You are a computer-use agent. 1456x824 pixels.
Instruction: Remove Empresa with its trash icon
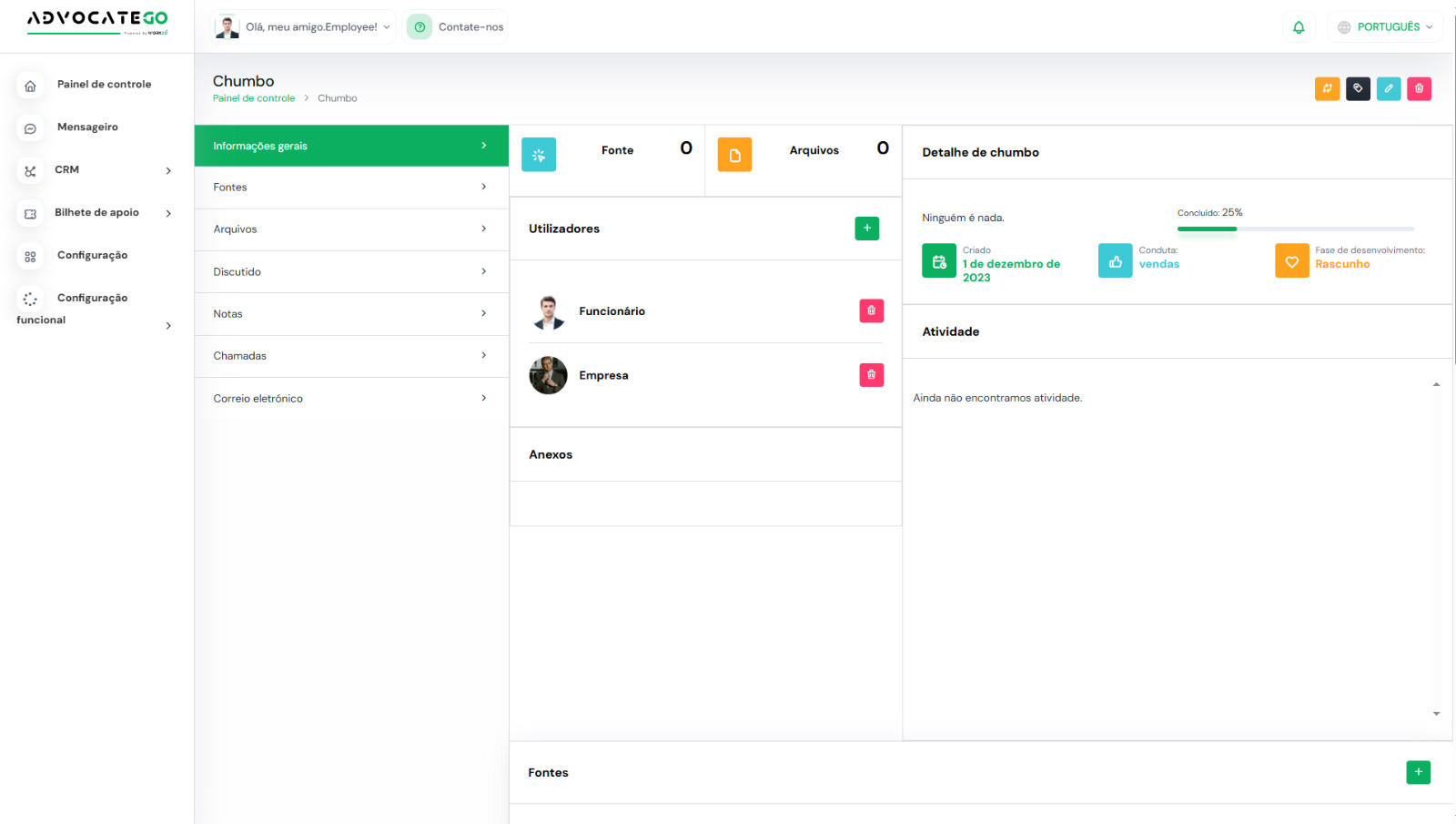pos(871,374)
